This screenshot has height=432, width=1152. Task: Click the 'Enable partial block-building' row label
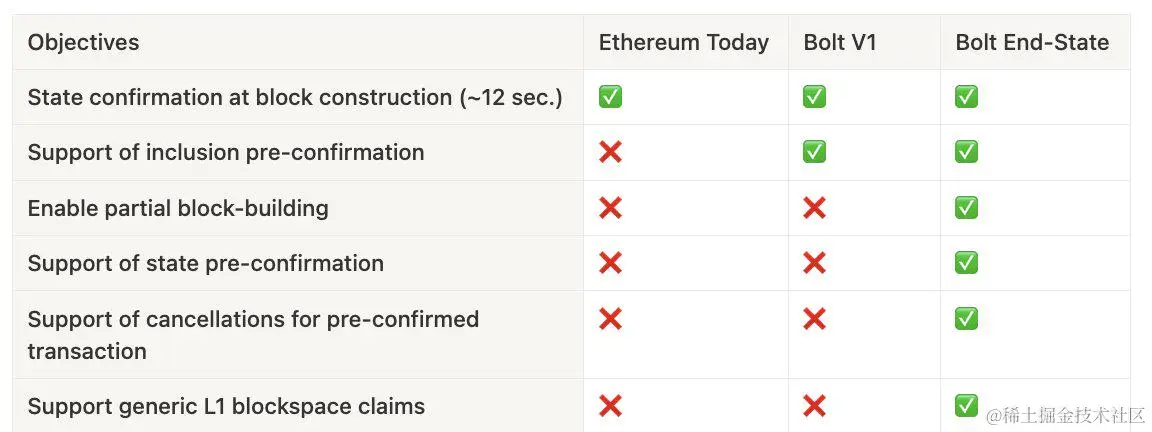pyautogui.click(x=178, y=208)
